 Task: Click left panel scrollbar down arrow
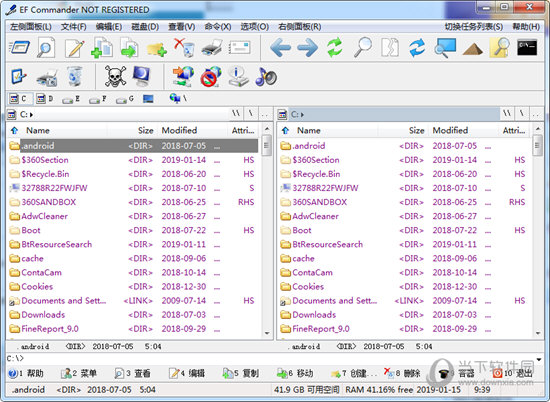point(267,333)
